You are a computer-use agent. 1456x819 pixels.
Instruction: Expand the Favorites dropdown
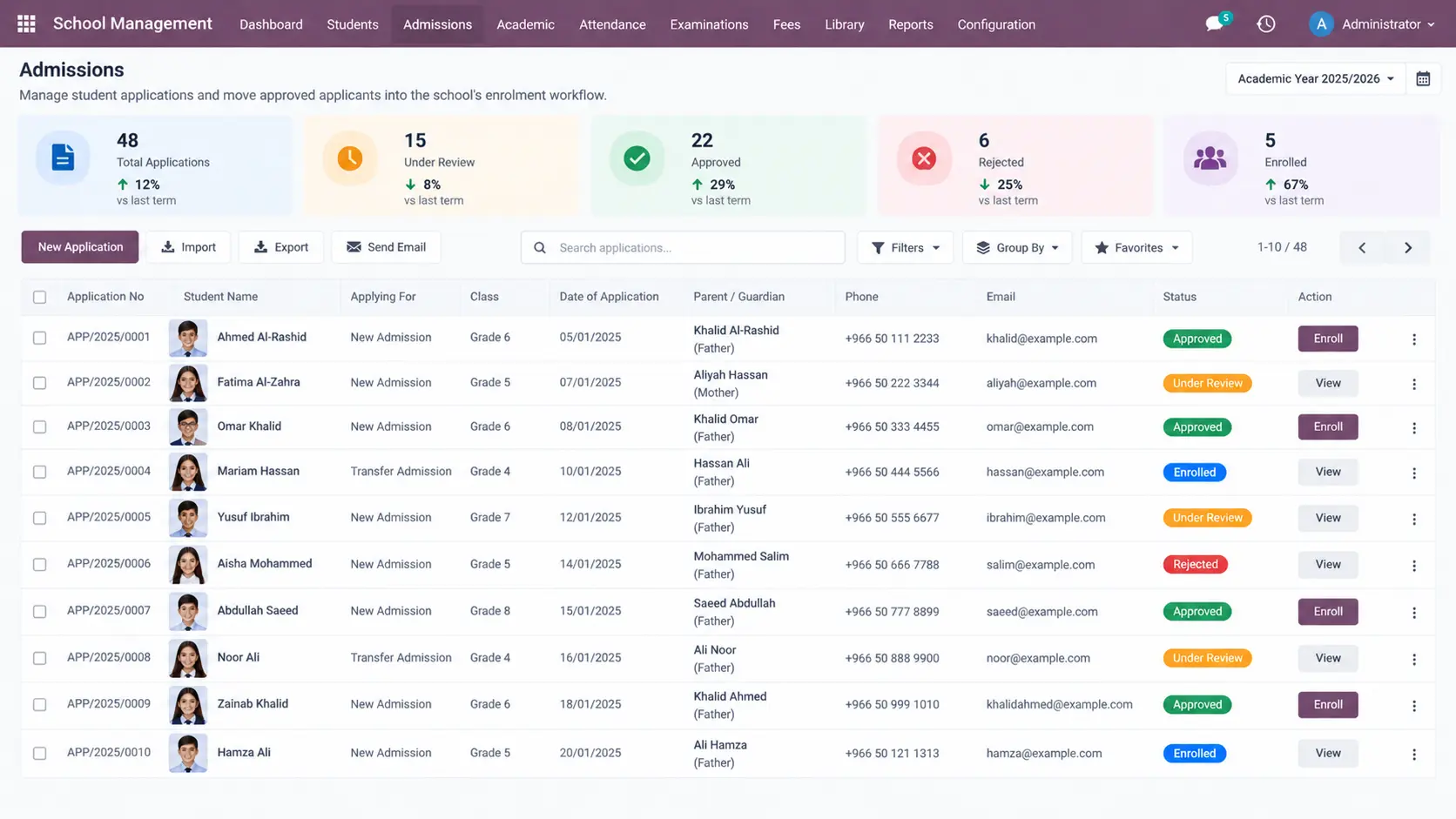[1136, 248]
